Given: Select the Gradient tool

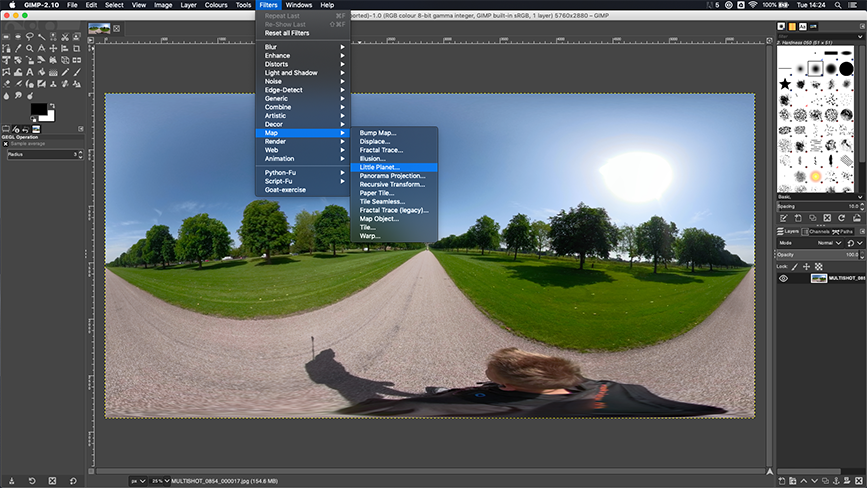Looking at the screenshot, I should point(53,72).
